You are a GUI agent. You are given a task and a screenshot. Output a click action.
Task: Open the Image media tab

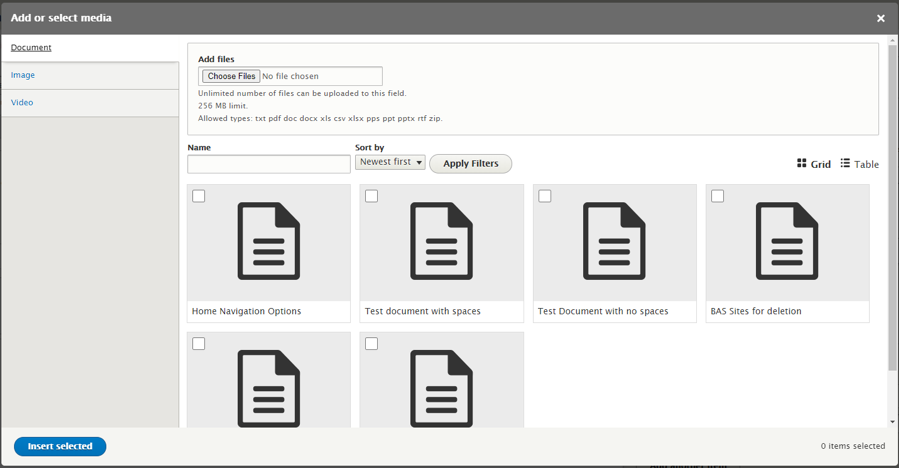23,75
